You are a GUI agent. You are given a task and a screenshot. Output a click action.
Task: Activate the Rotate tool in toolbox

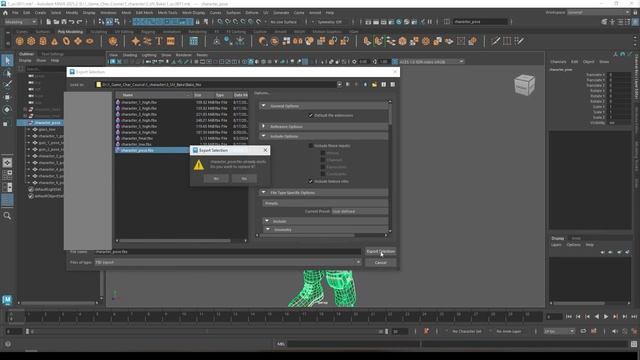[7, 109]
